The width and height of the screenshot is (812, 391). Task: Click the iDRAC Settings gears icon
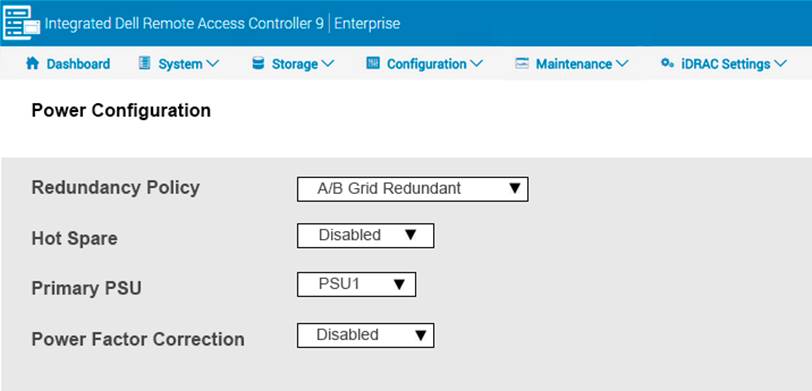[667, 63]
